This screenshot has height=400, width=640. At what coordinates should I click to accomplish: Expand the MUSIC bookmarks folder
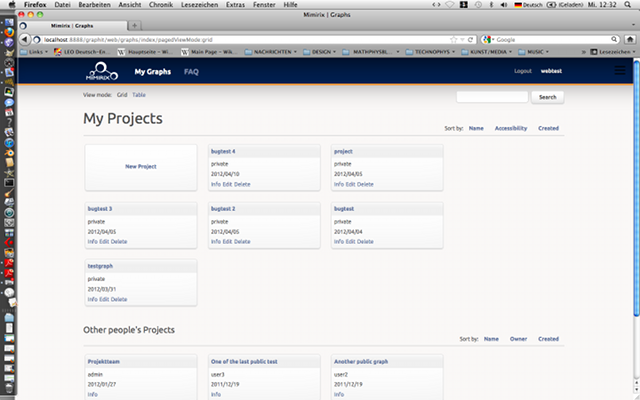(533, 52)
